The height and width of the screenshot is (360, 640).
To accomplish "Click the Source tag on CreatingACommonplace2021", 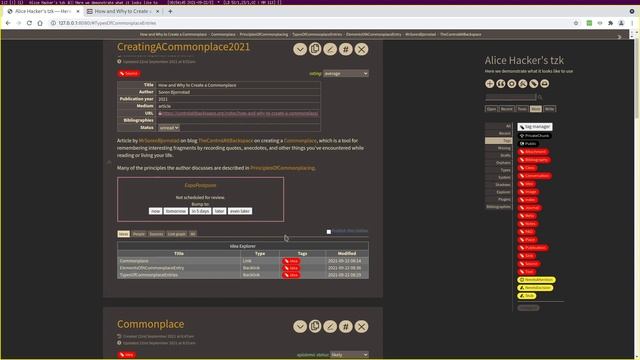I will coord(129,73).
